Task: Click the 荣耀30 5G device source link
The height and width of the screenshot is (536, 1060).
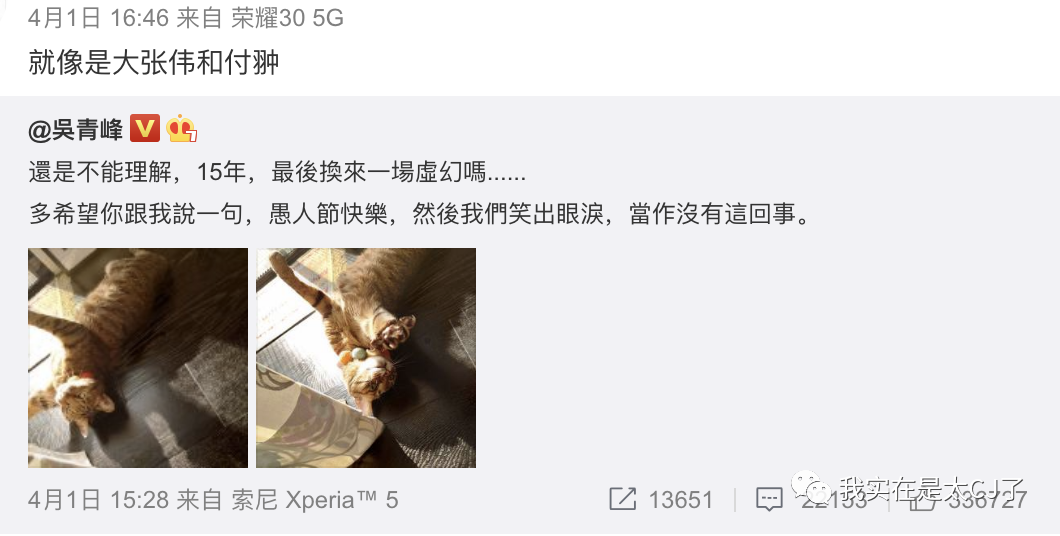Action: point(287,18)
